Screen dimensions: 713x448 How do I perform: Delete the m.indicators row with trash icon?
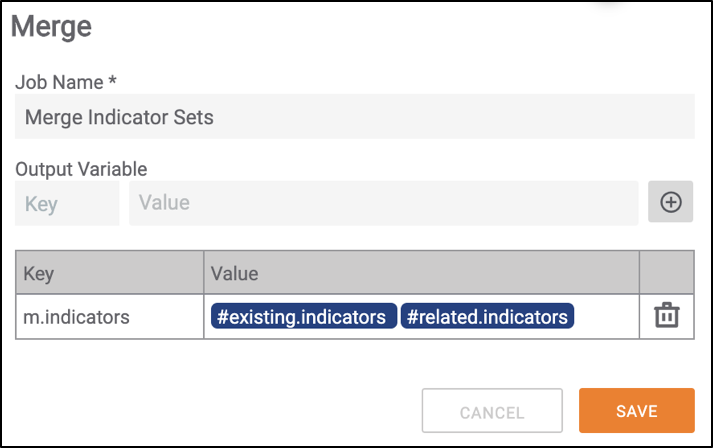(x=667, y=315)
